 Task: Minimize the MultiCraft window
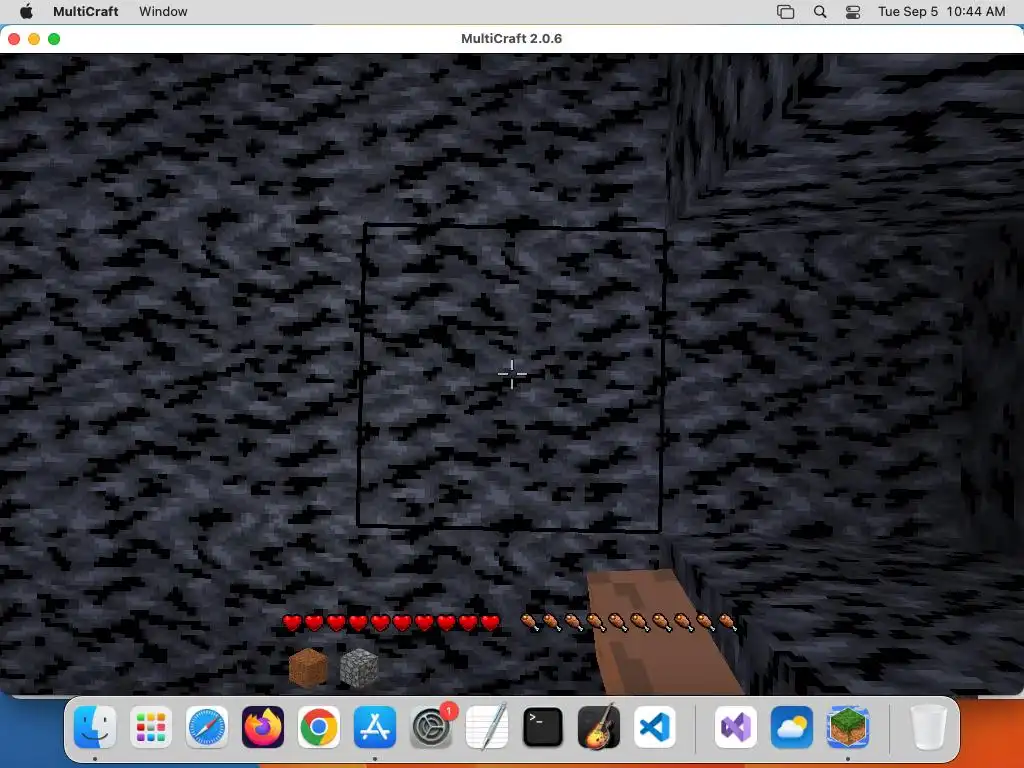point(34,39)
